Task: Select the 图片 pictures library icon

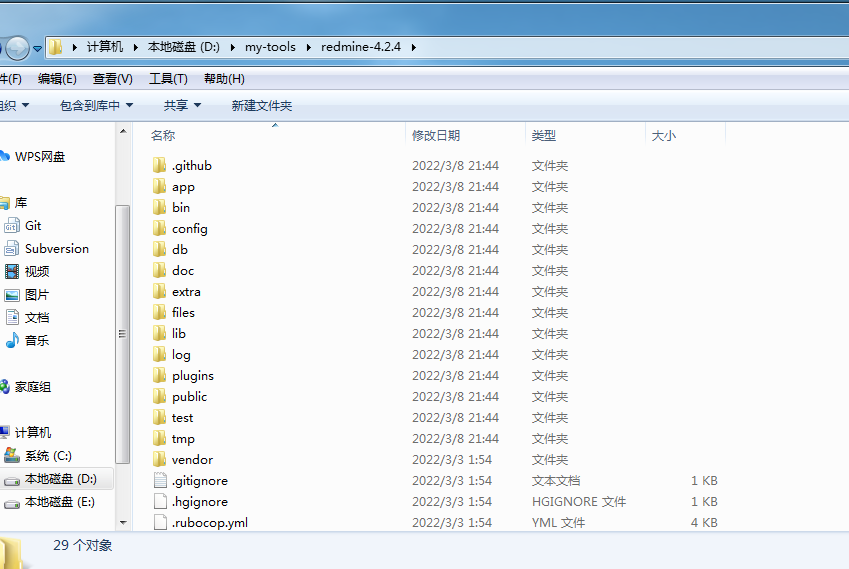Action: click(12, 295)
